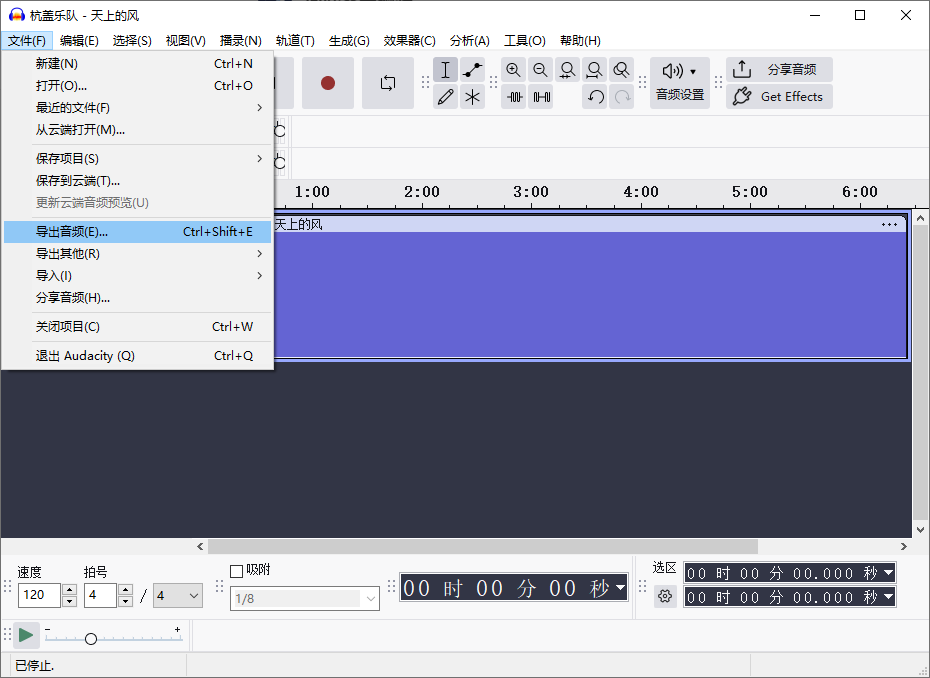930x678 pixels.
Task: Select the Multi-Tool
Action: (x=472, y=96)
